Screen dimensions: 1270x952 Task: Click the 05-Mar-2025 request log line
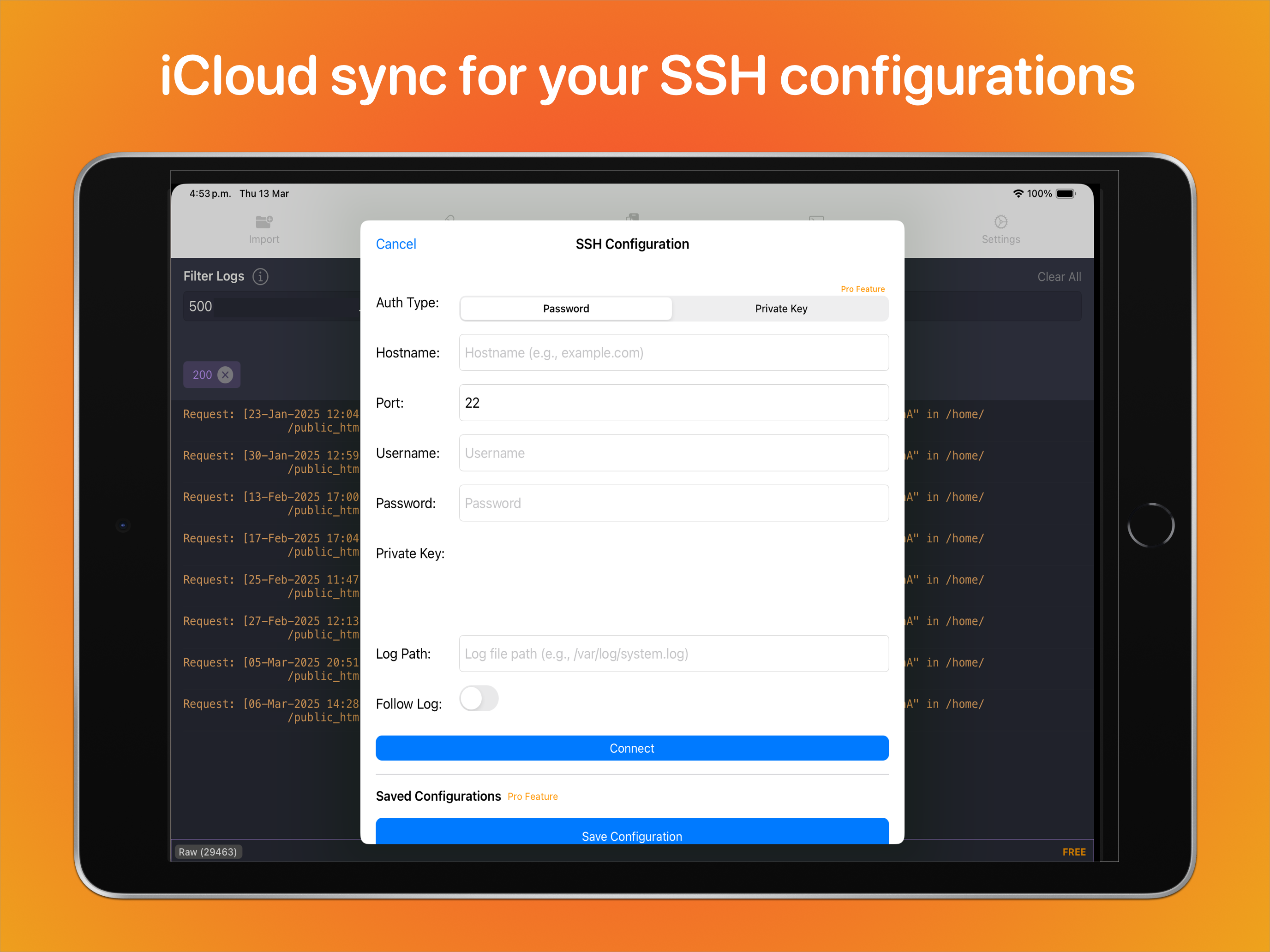point(271,668)
